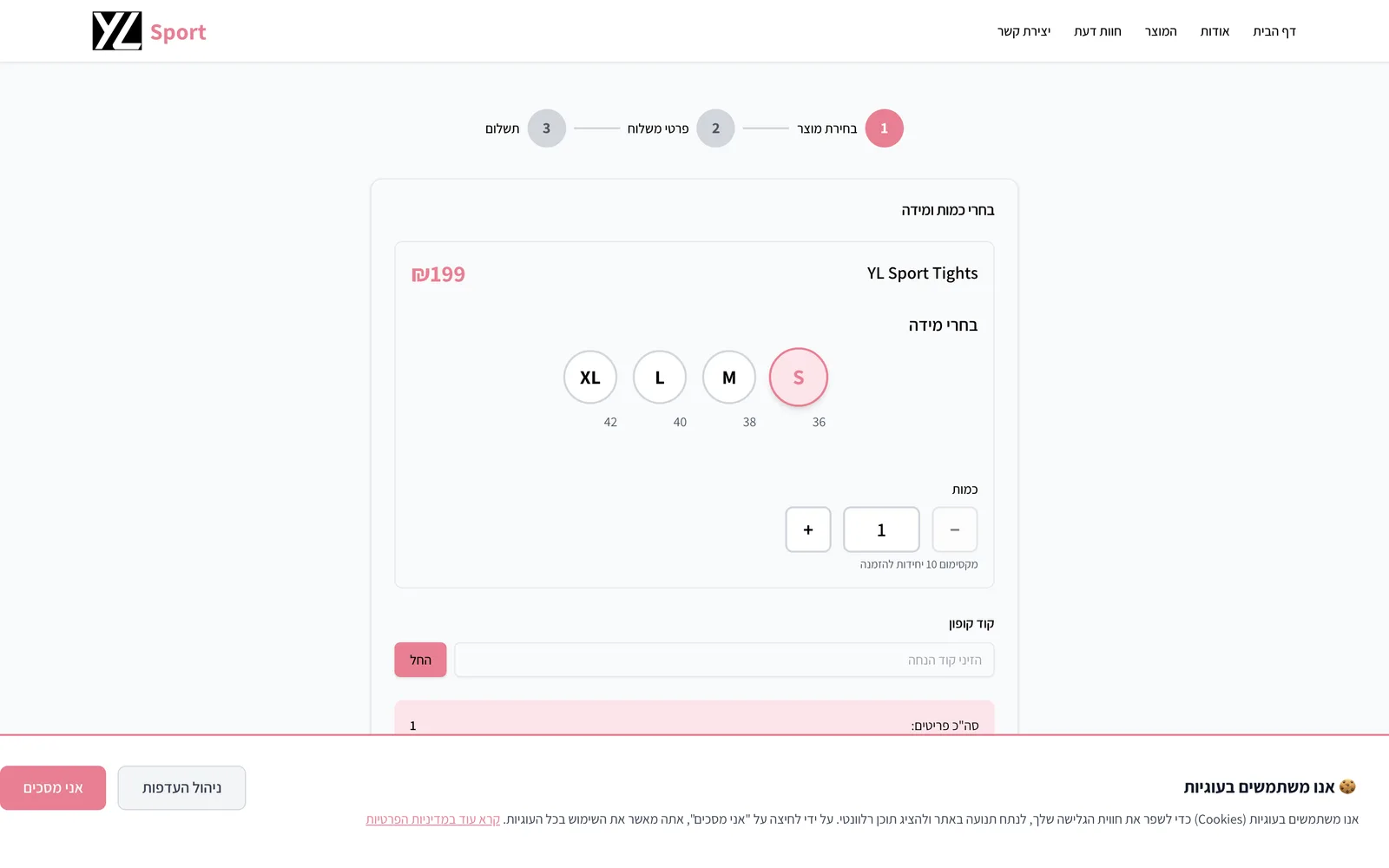Click the quantity field showing 1
Screen dimensions: 1389x868
[881, 529]
